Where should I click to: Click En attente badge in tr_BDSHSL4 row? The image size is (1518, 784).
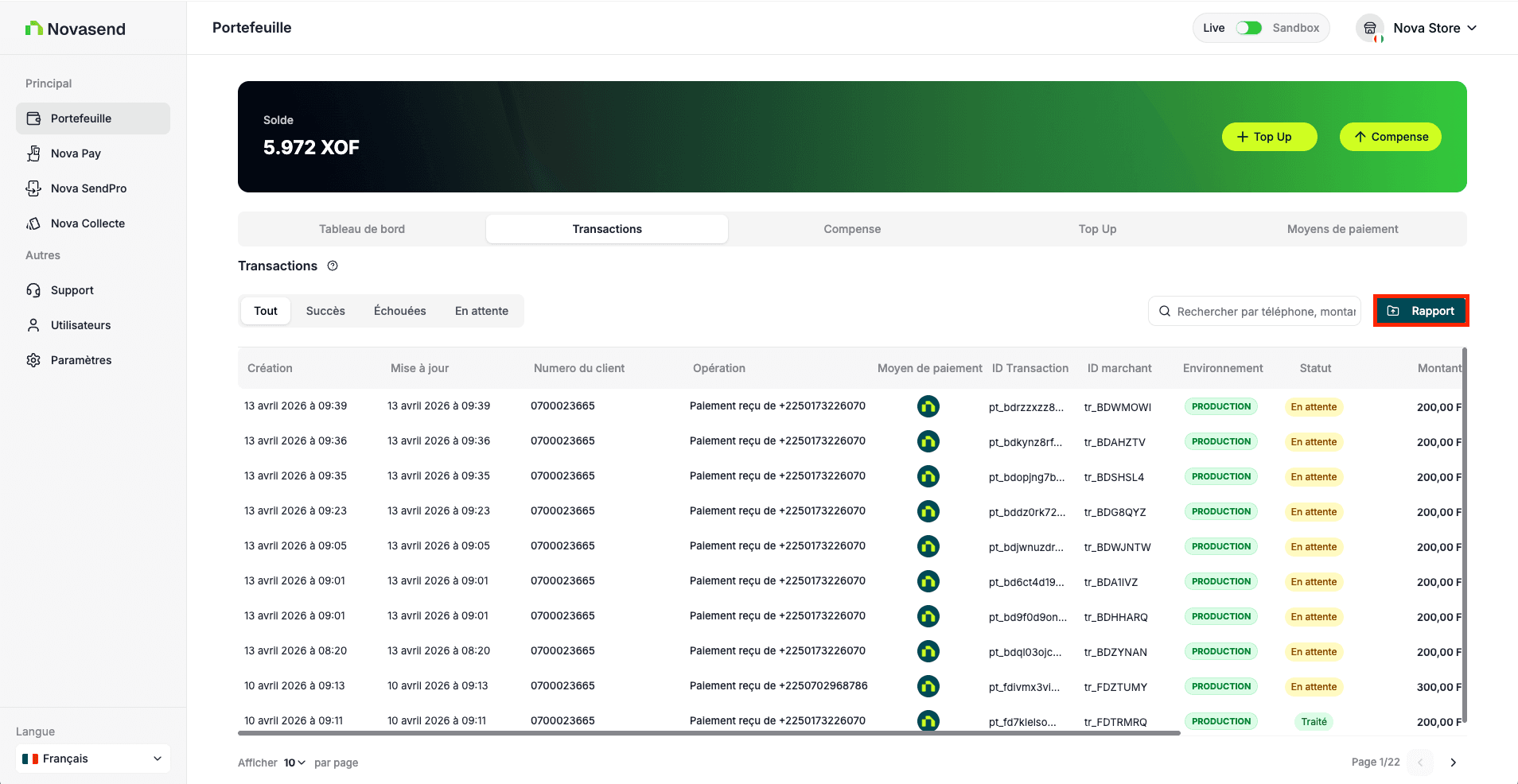tap(1314, 477)
